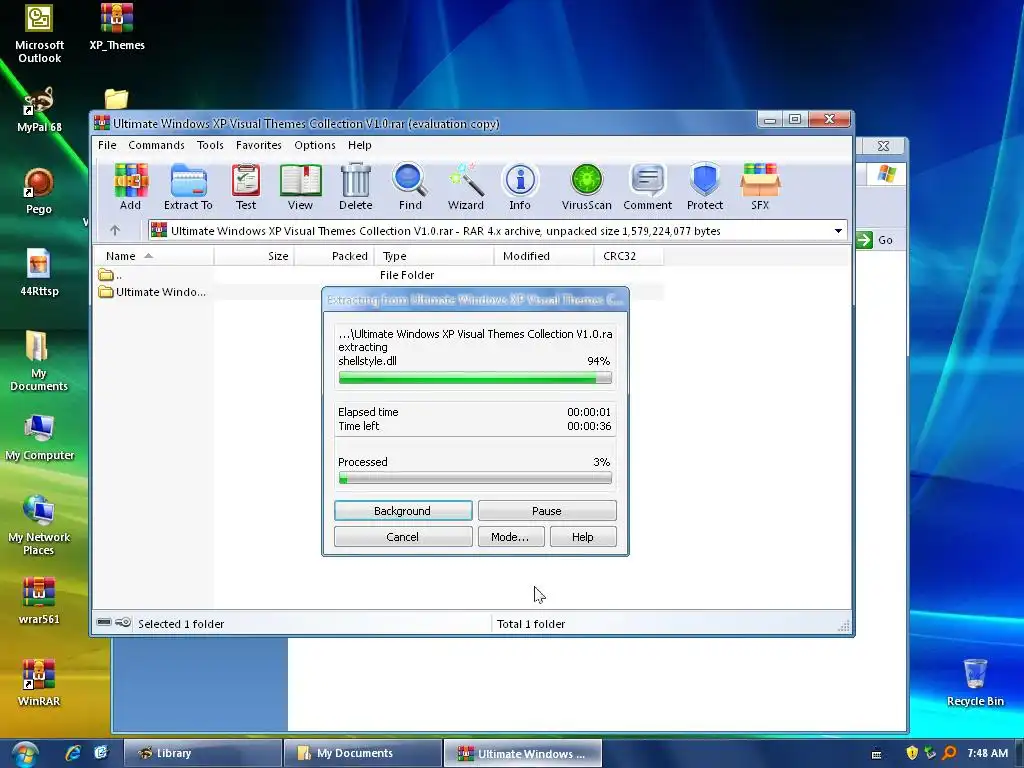Image resolution: width=1024 pixels, height=768 pixels.
Task: Click the Start button orb
Action: [25, 754]
